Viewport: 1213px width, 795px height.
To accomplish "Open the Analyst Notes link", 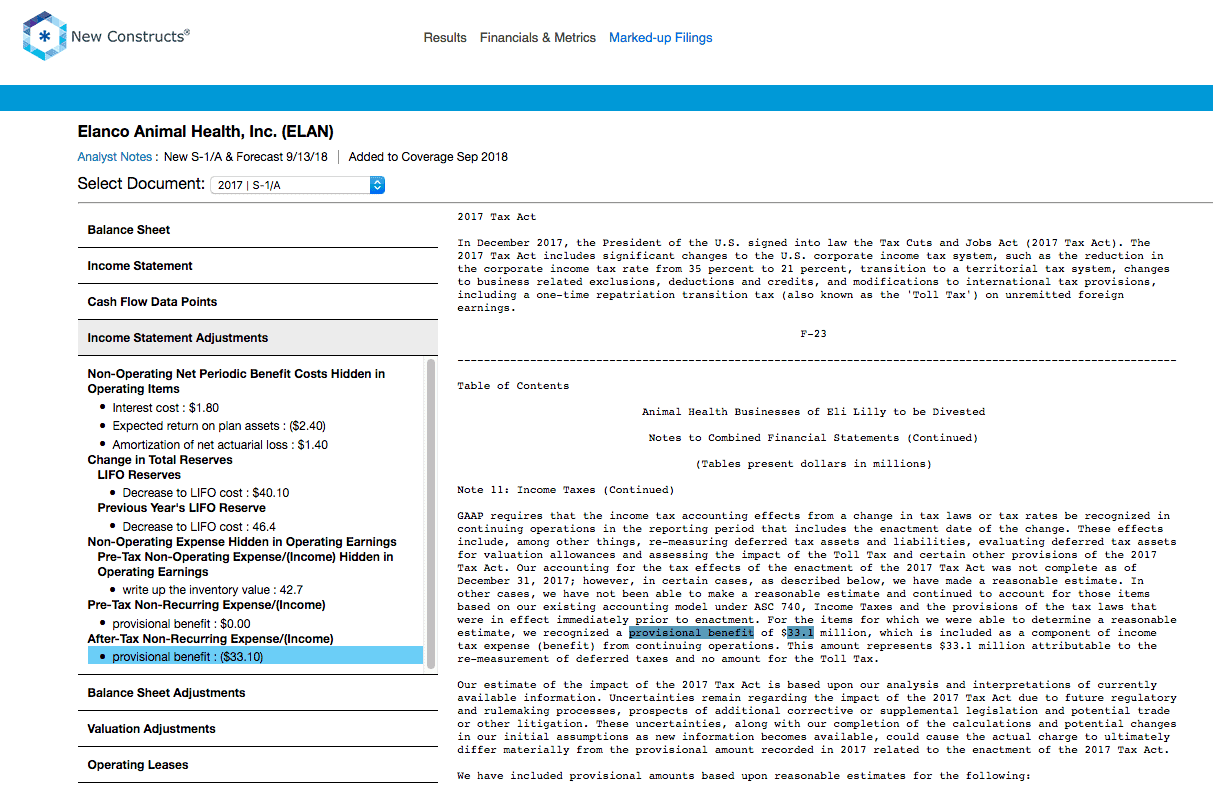I will 115,157.
